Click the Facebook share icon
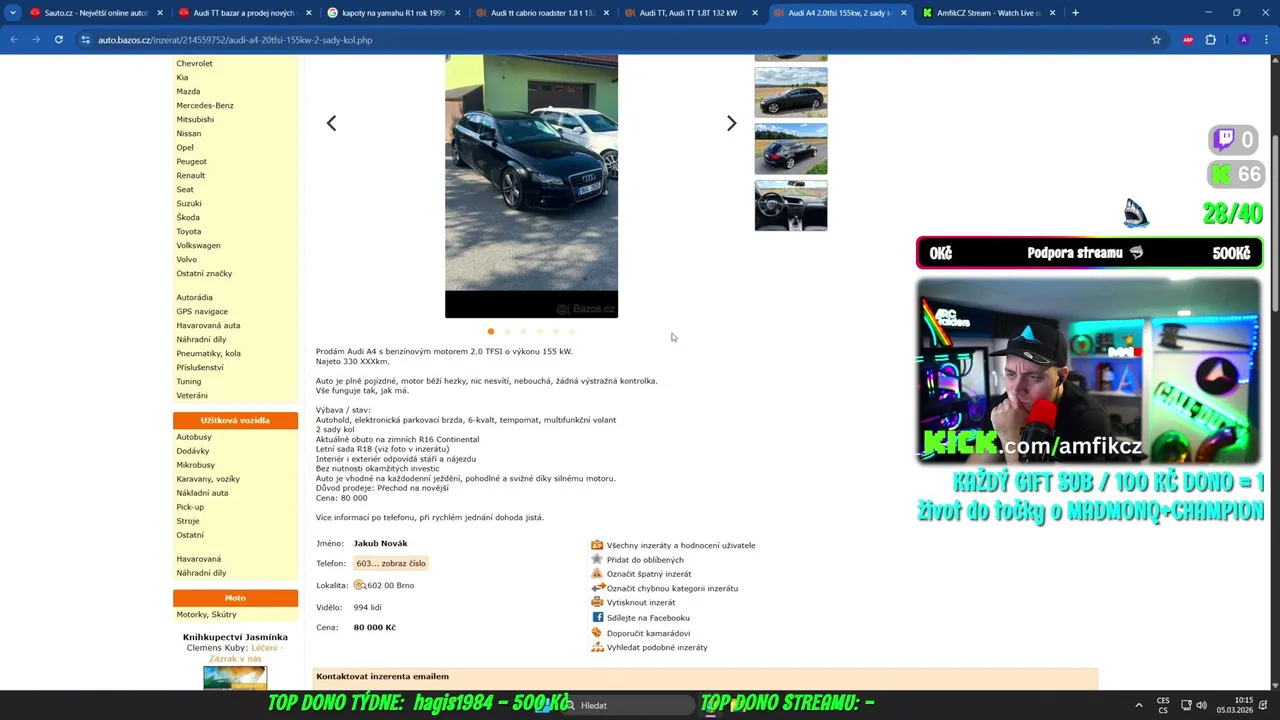The width and height of the screenshot is (1280, 720). pyautogui.click(x=597, y=617)
